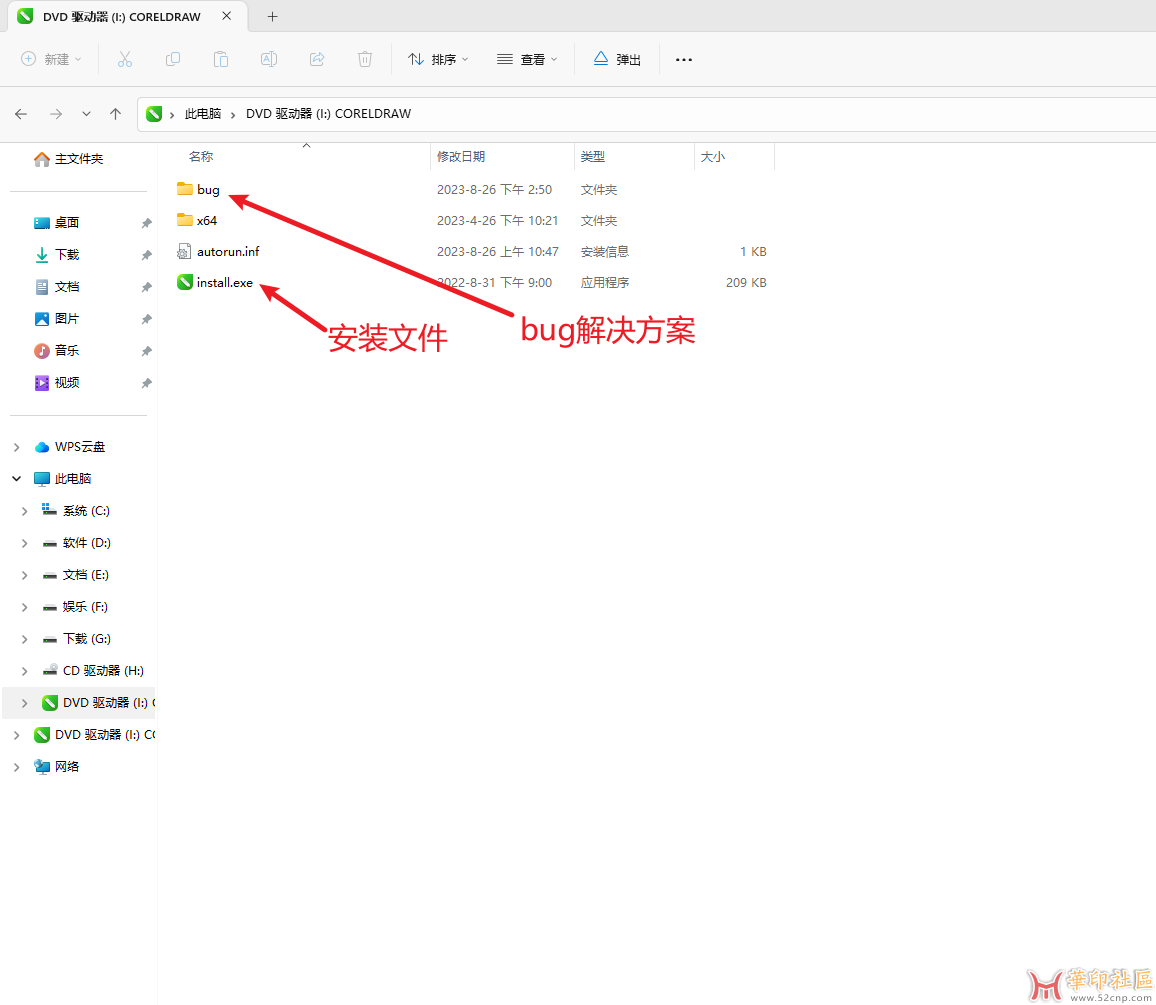Select the x64 folder

(x=206, y=220)
